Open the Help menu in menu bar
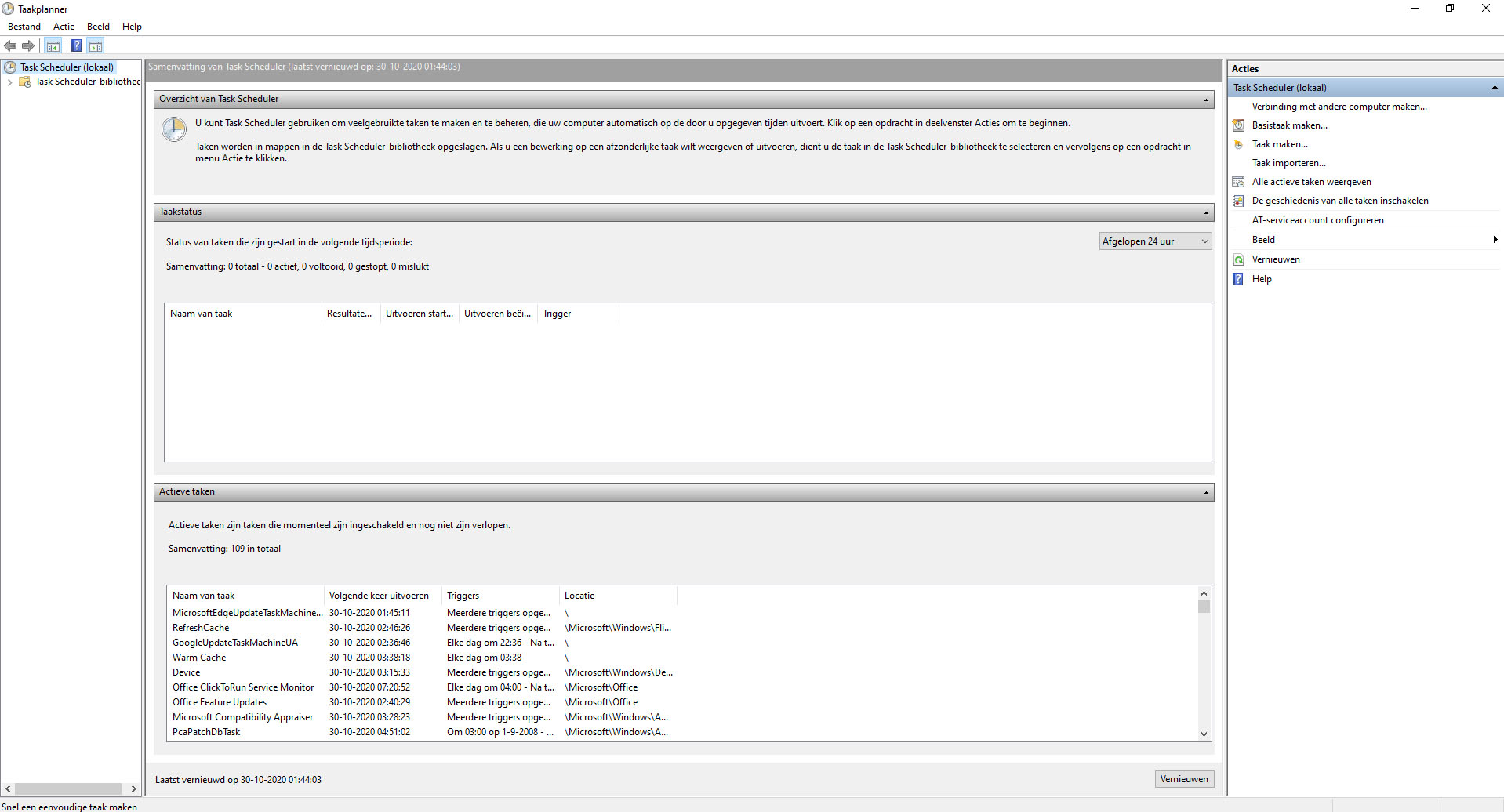Viewport: 1504px width, 812px height. (x=133, y=27)
